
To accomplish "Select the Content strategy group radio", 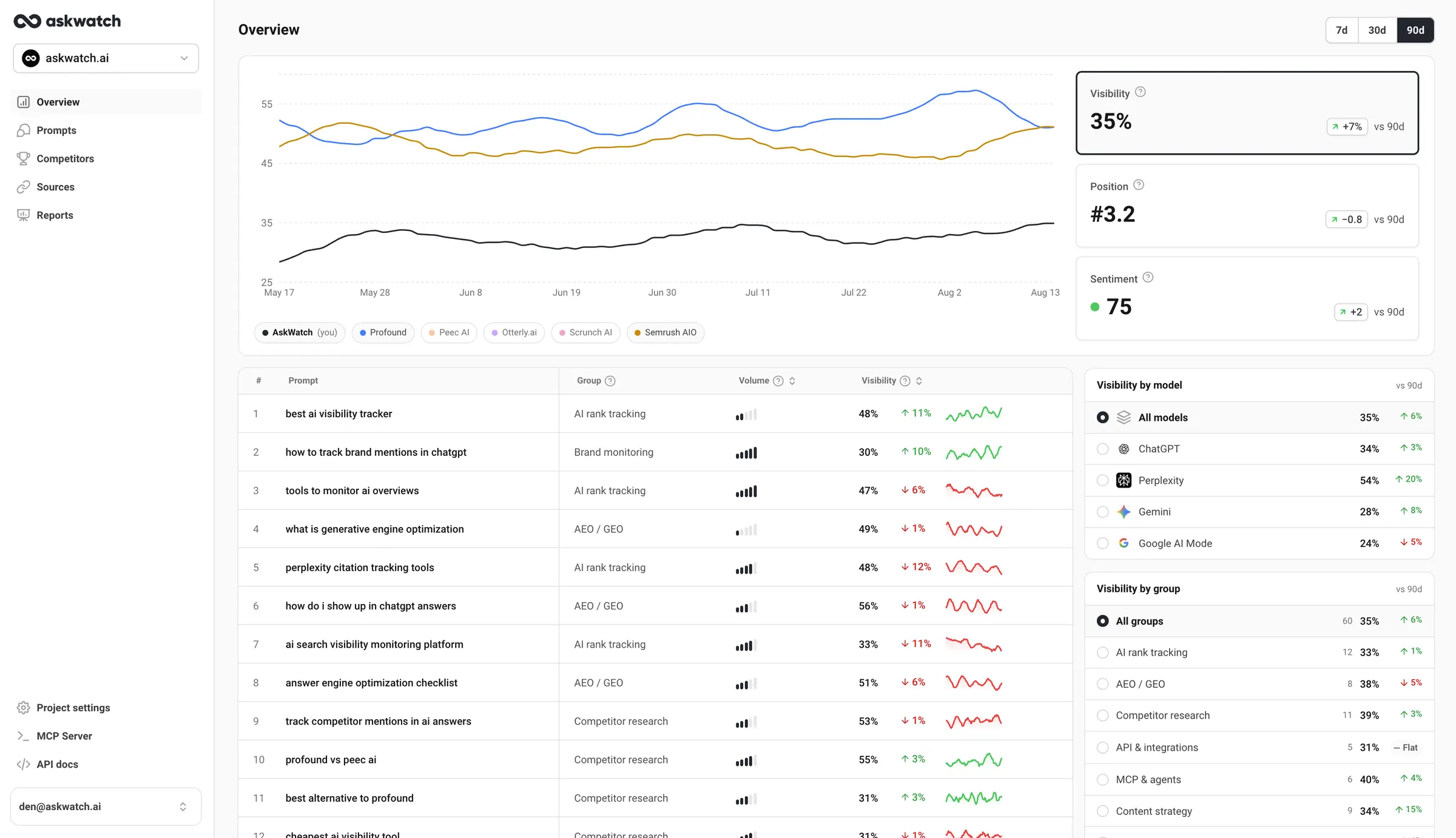I will click(x=1103, y=811).
